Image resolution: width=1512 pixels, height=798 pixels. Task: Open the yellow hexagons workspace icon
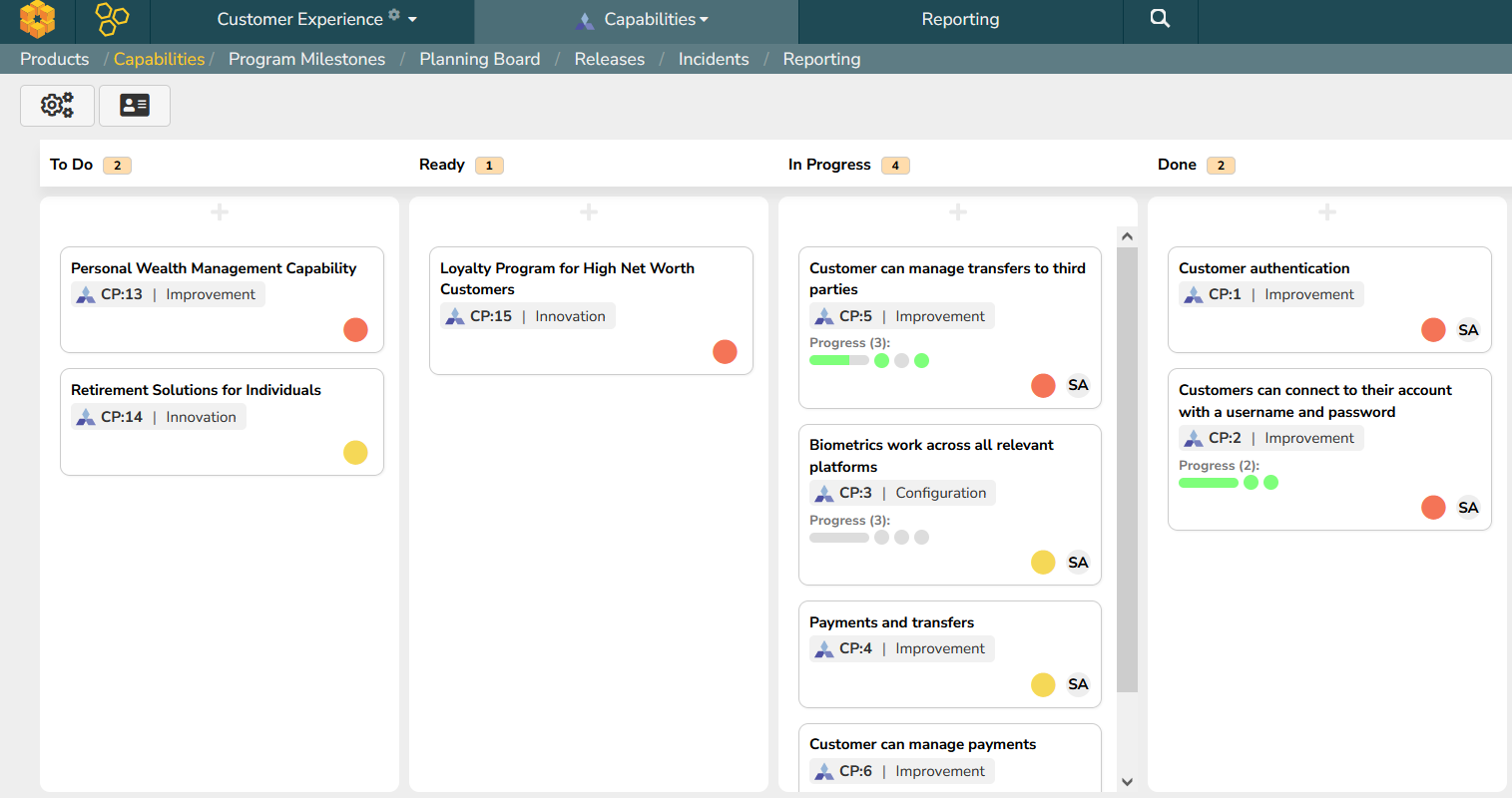click(112, 19)
